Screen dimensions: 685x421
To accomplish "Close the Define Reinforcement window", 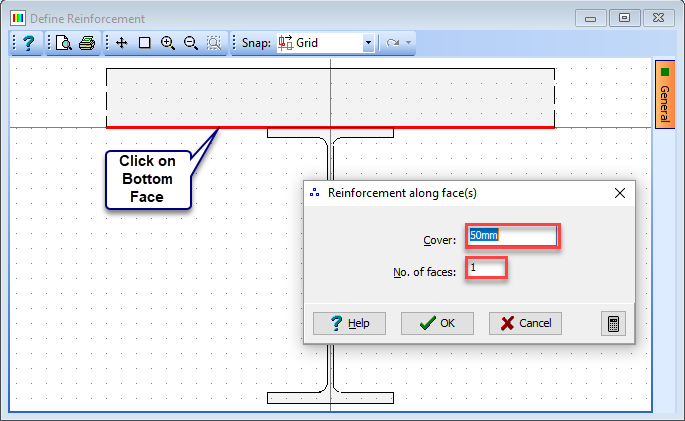I will pyautogui.click(x=658, y=18).
